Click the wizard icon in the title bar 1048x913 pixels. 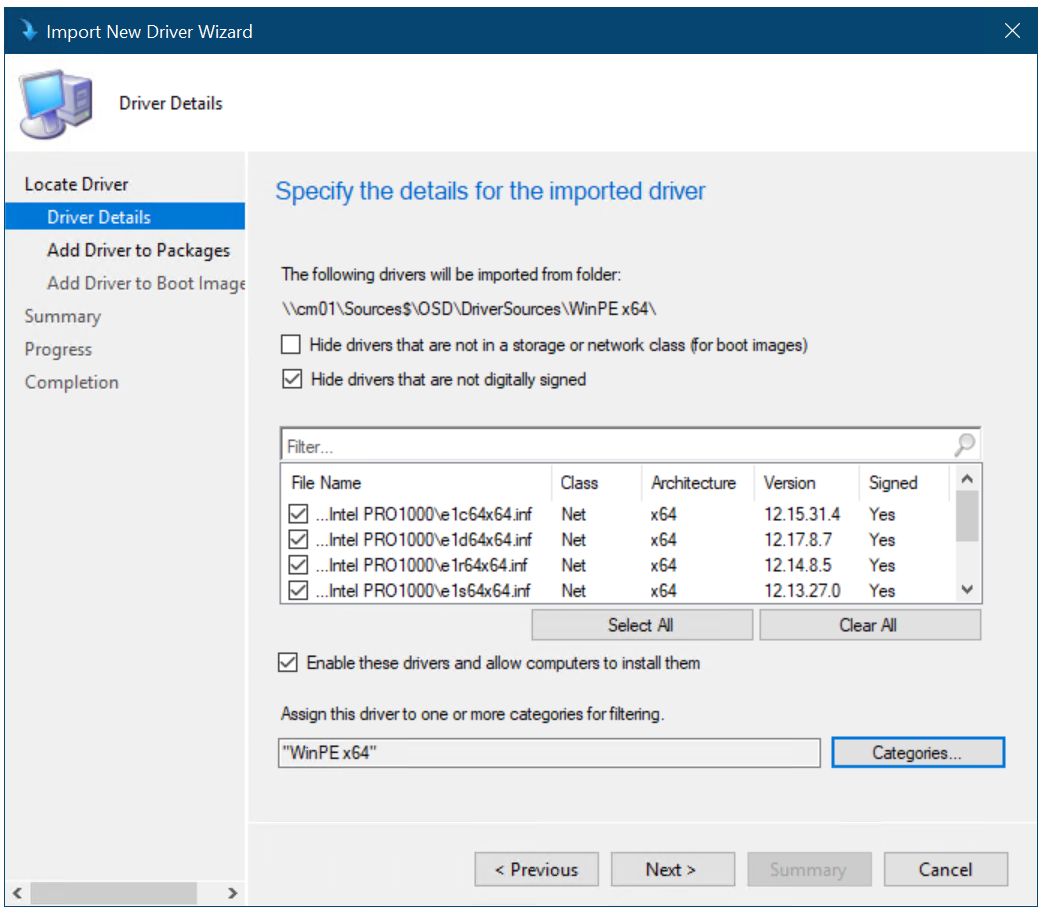tap(30, 30)
